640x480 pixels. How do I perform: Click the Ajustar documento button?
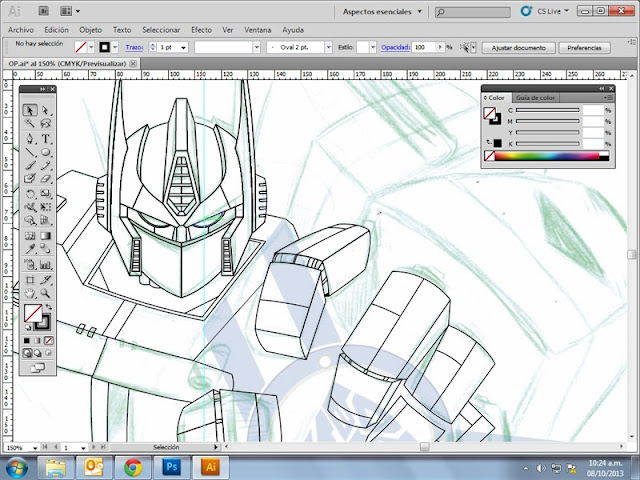[x=518, y=47]
